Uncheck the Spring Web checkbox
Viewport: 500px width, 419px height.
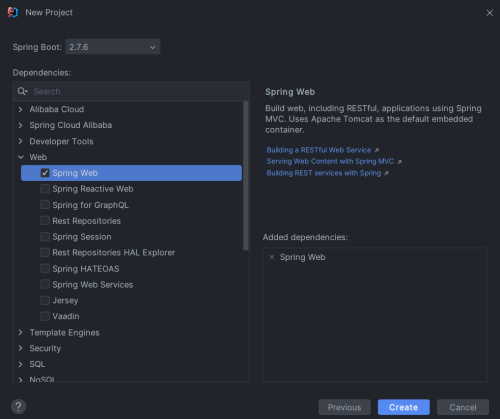pyautogui.click(x=45, y=173)
